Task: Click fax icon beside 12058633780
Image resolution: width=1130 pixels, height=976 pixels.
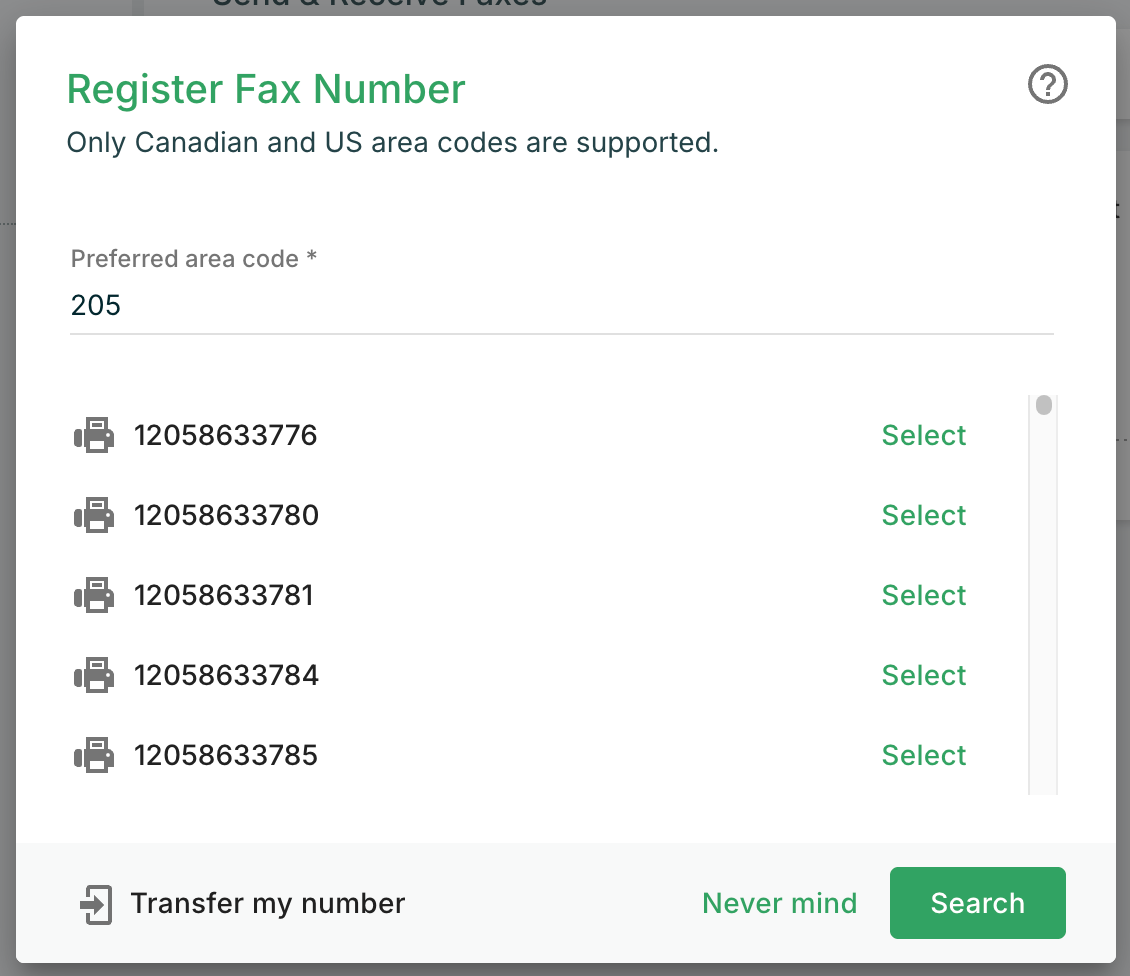Action: [x=95, y=516]
